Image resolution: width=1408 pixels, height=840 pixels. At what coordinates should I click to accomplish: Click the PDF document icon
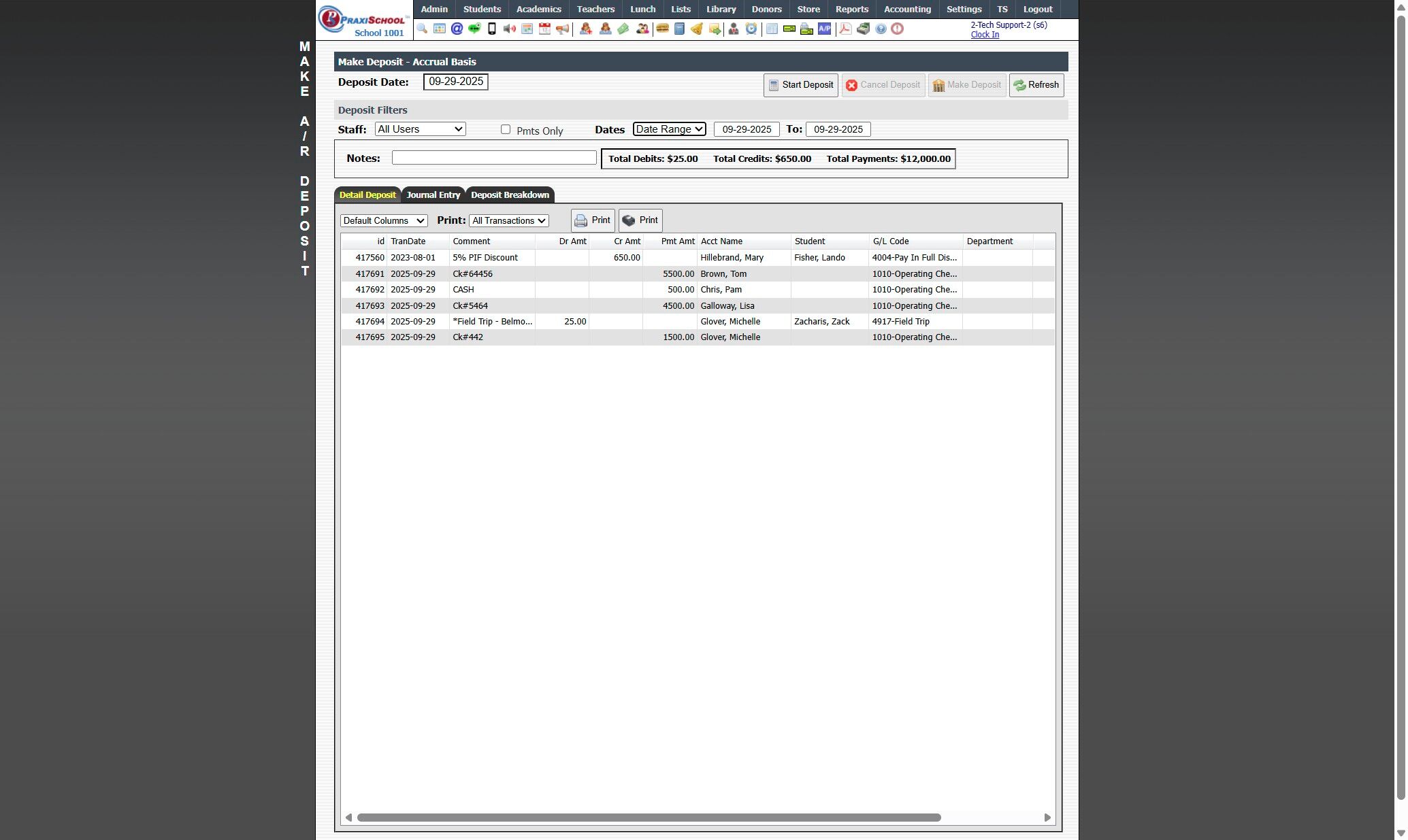tap(845, 29)
